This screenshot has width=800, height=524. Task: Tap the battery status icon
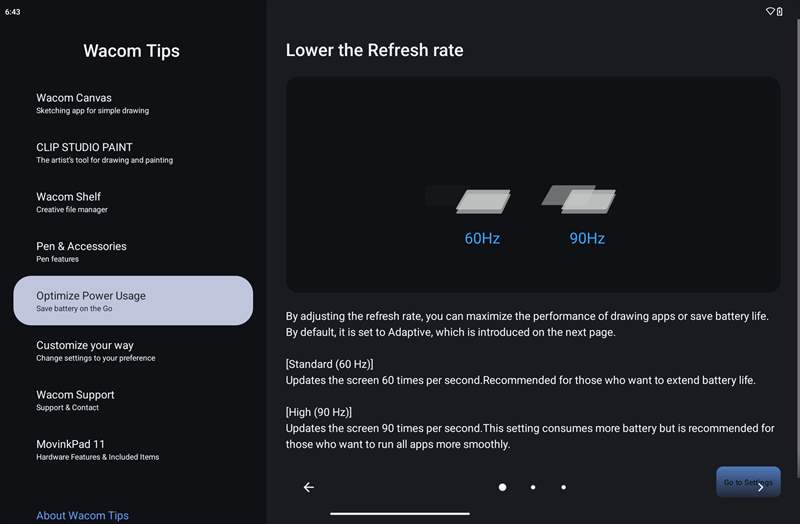[780, 11]
